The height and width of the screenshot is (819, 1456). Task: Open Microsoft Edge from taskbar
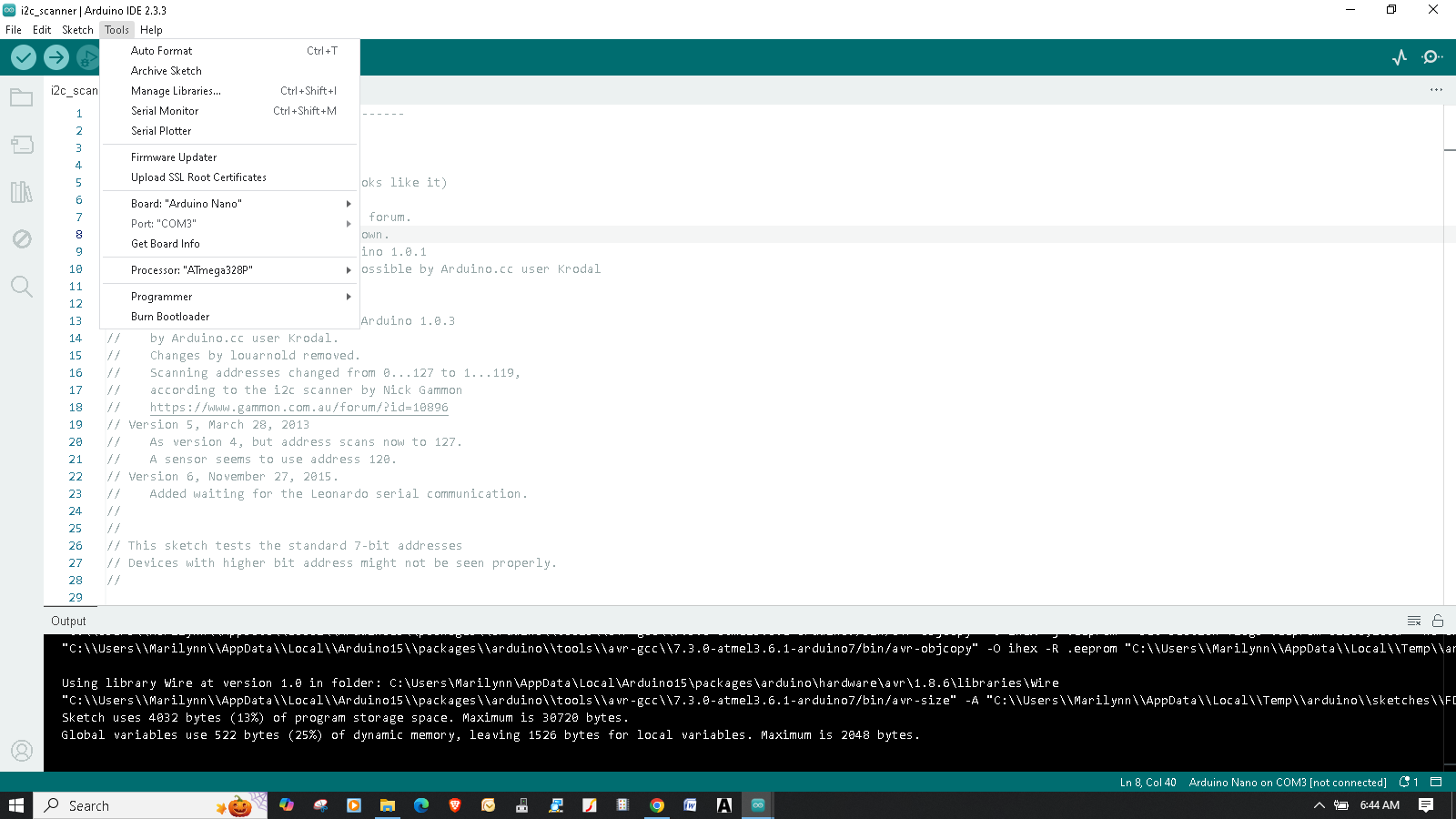pyautogui.click(x=421, y=805)
